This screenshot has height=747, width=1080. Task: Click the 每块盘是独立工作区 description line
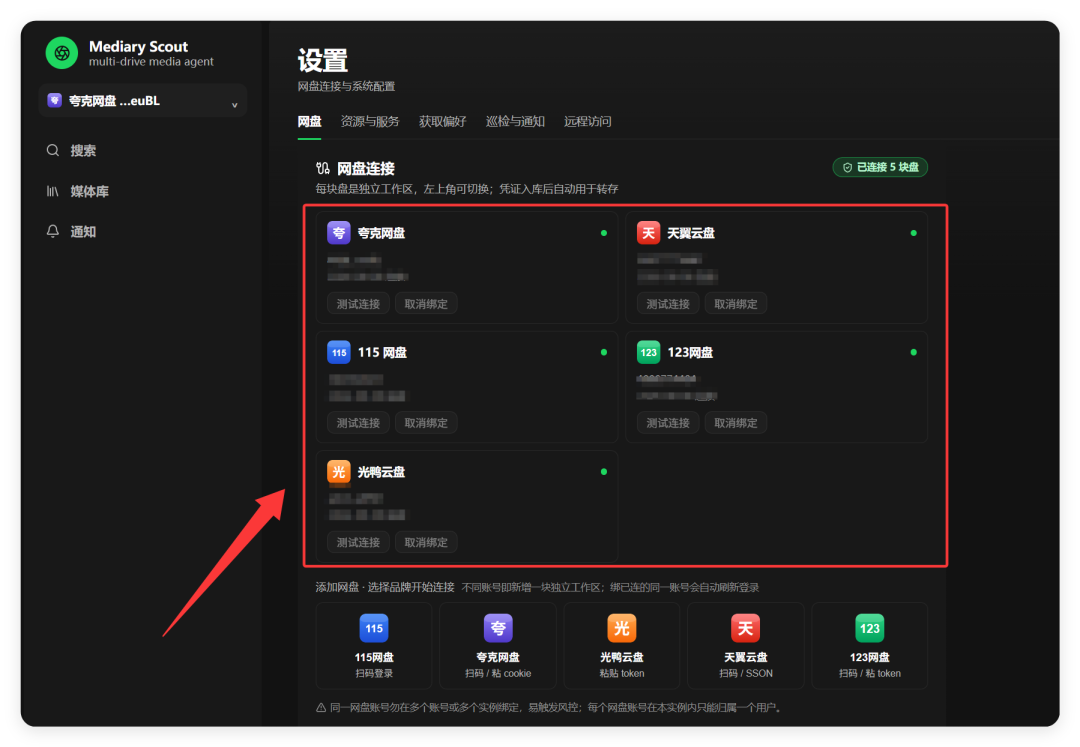[467, 189]
